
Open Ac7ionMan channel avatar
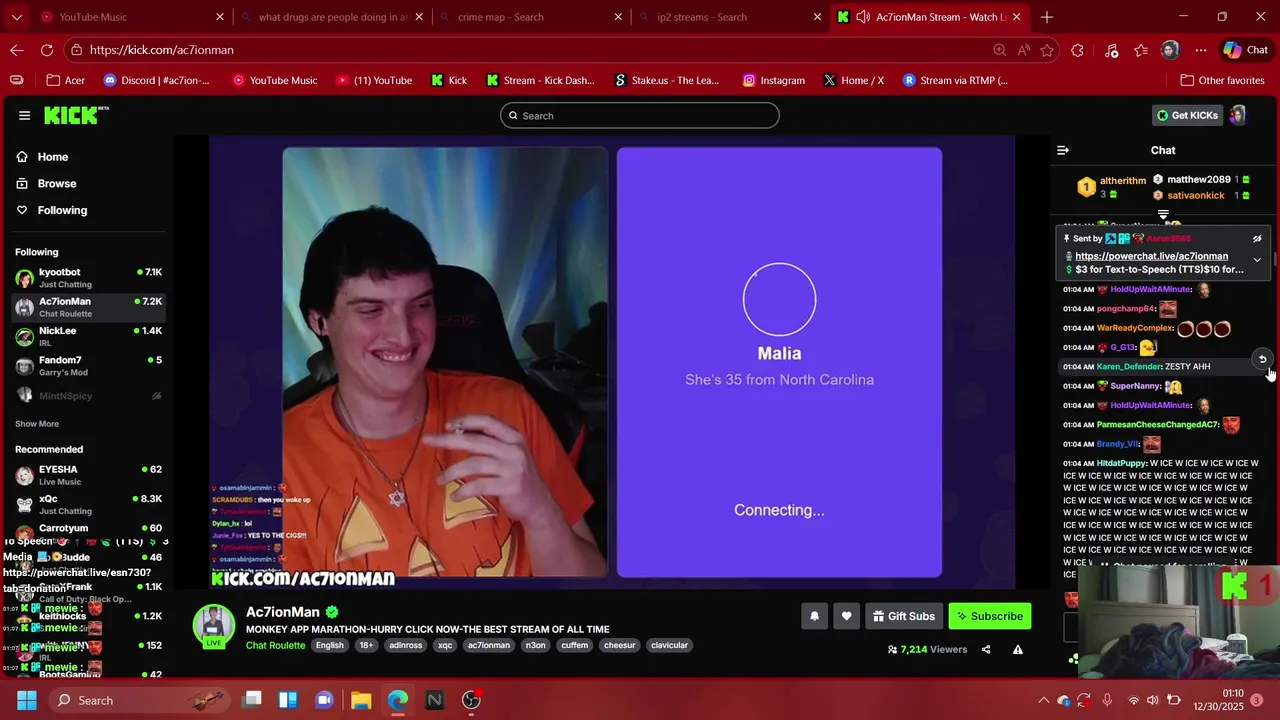(213, 625)
